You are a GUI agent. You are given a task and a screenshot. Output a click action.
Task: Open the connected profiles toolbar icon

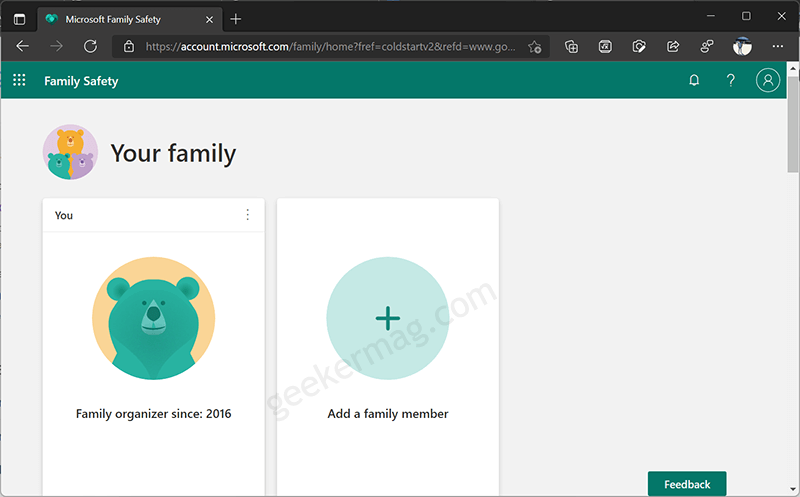click(707, 47)
